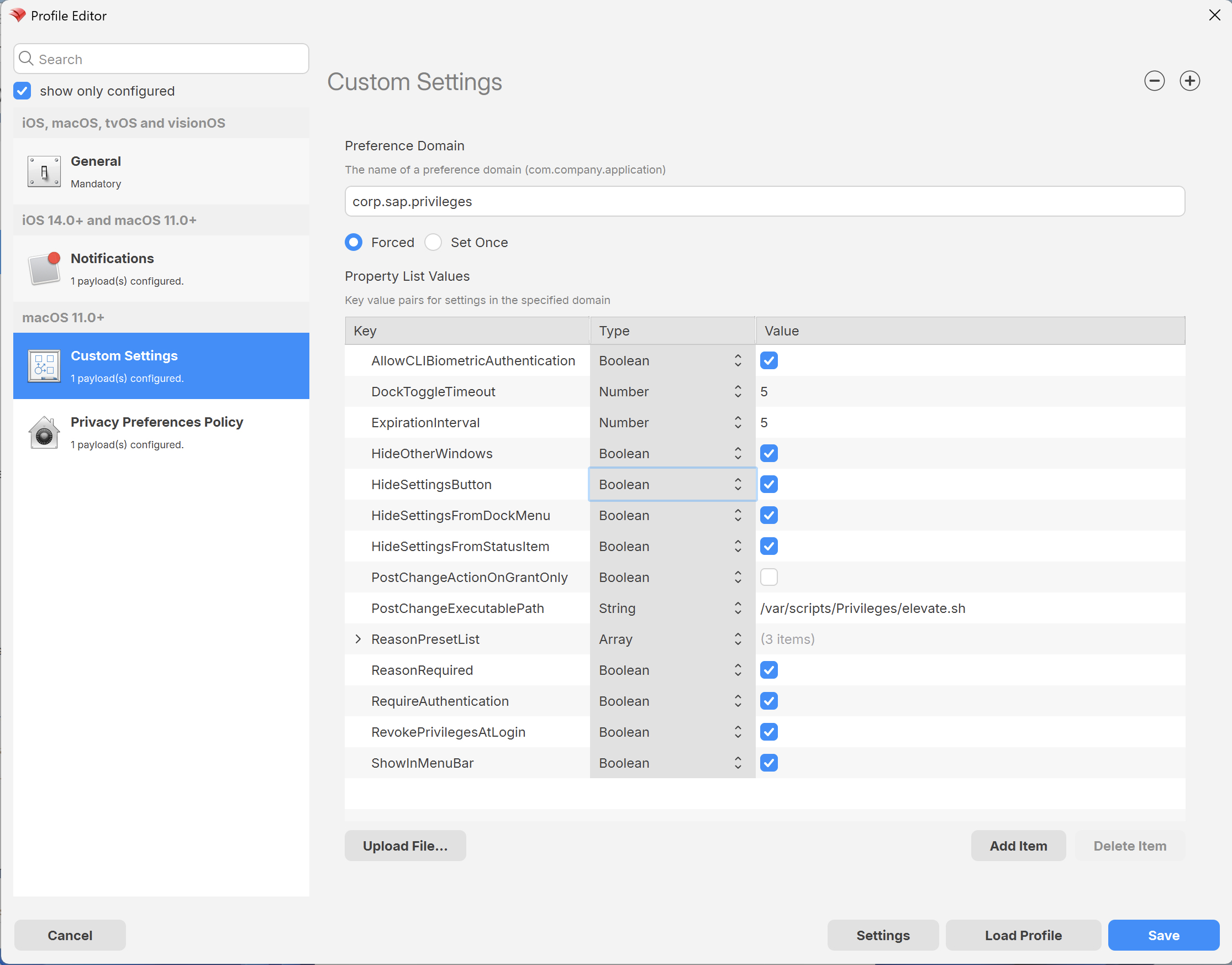The height and width of the screenshot is (965, 1232).
Task: Click the (3 items) array value
Action: pos(787,639)
